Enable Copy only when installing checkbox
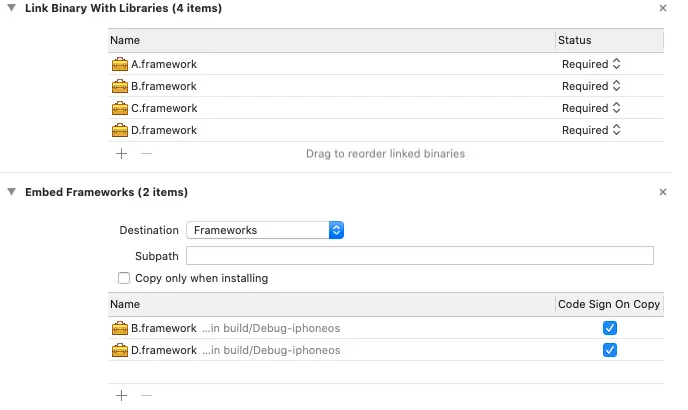This screenshot has width=688, height=410. [x=124, y=278]
